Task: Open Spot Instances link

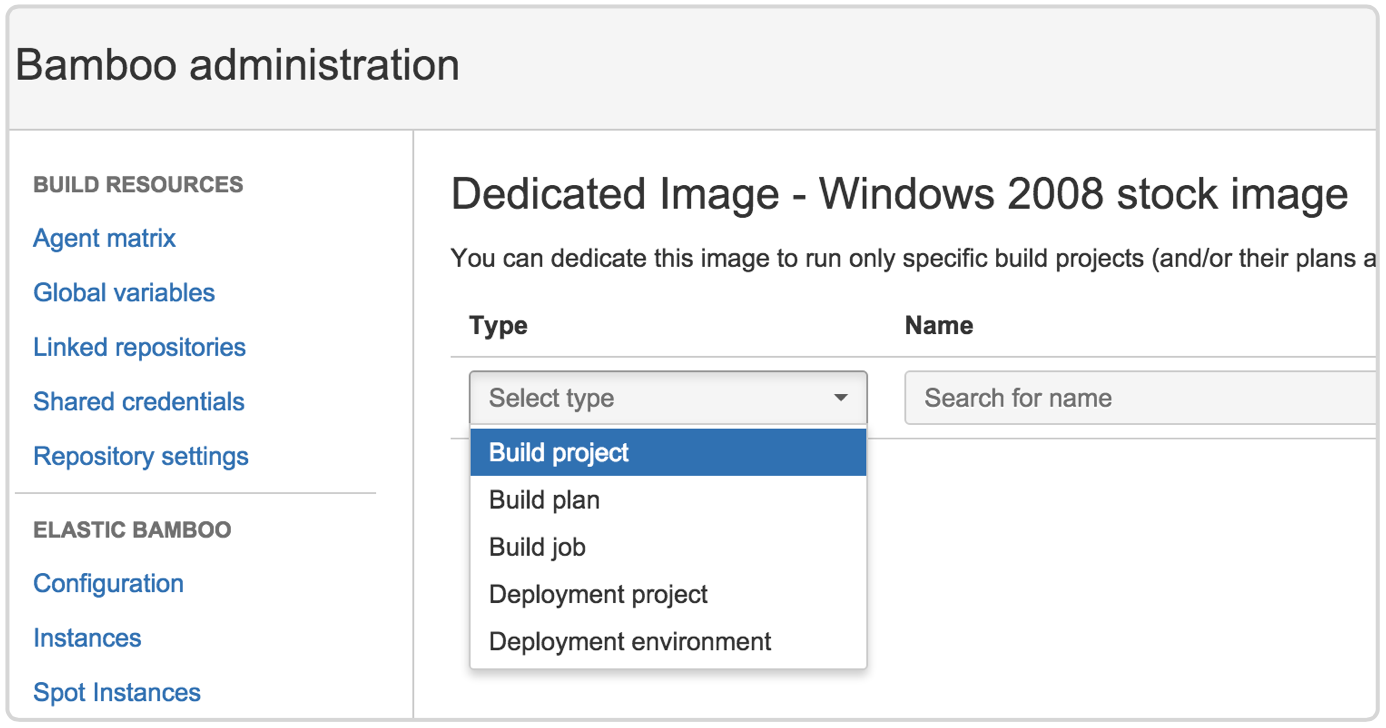Action: (x=117, y=692)
